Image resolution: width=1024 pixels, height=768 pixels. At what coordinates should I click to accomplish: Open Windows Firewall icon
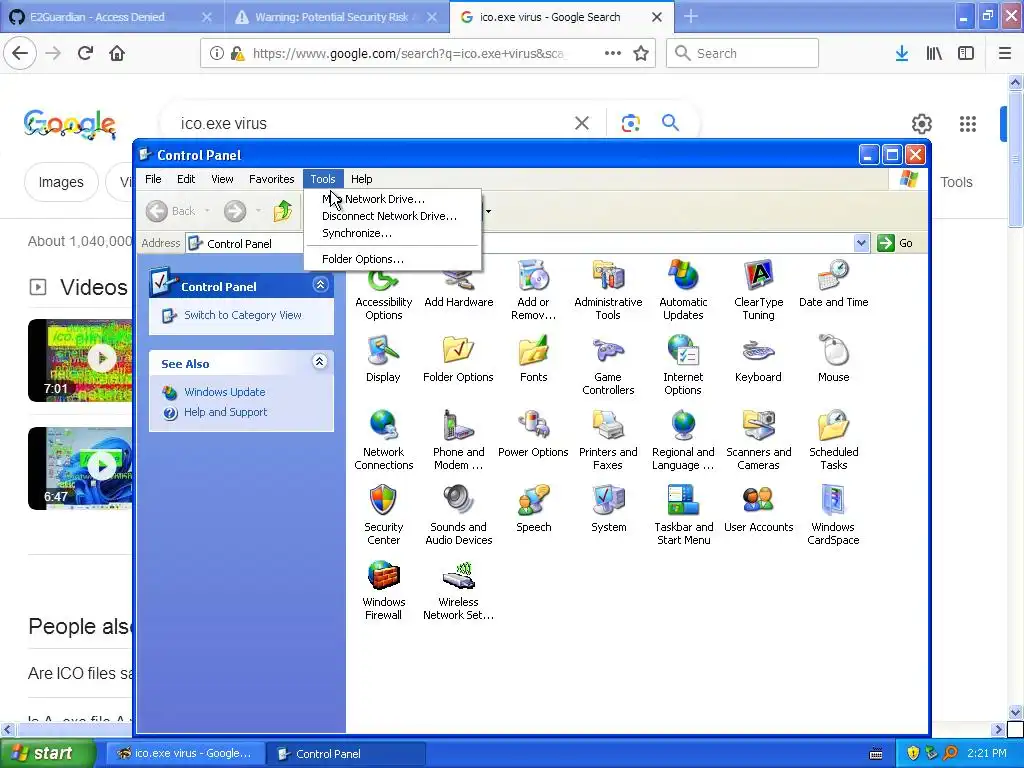pyautogui.click(x=383, y=590)
